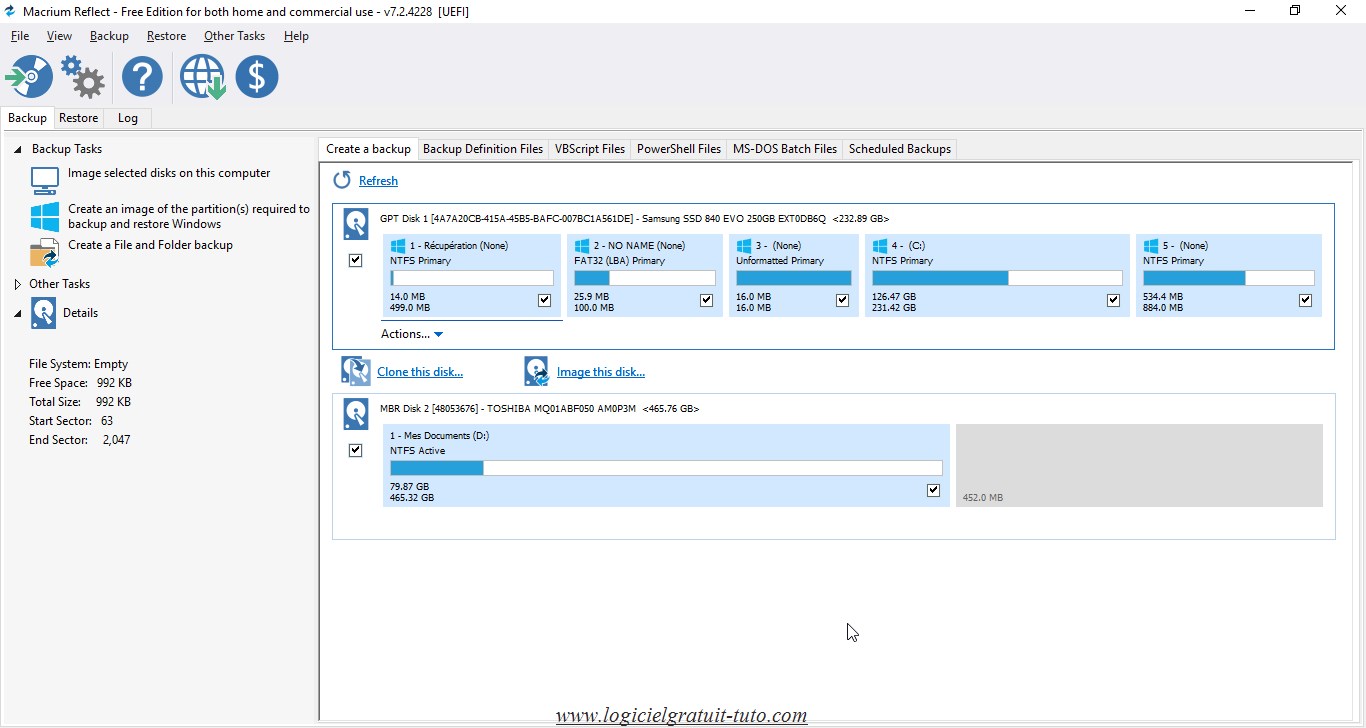Open the Actions dropdown arrow
The image size is (1366, 728).
(438, 335)
